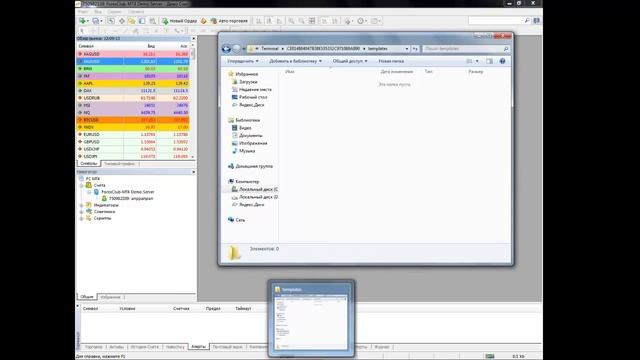640x360 pixels.
Task: Toggle the Navigator panel toolbar icon
Action: click(132, 20)
